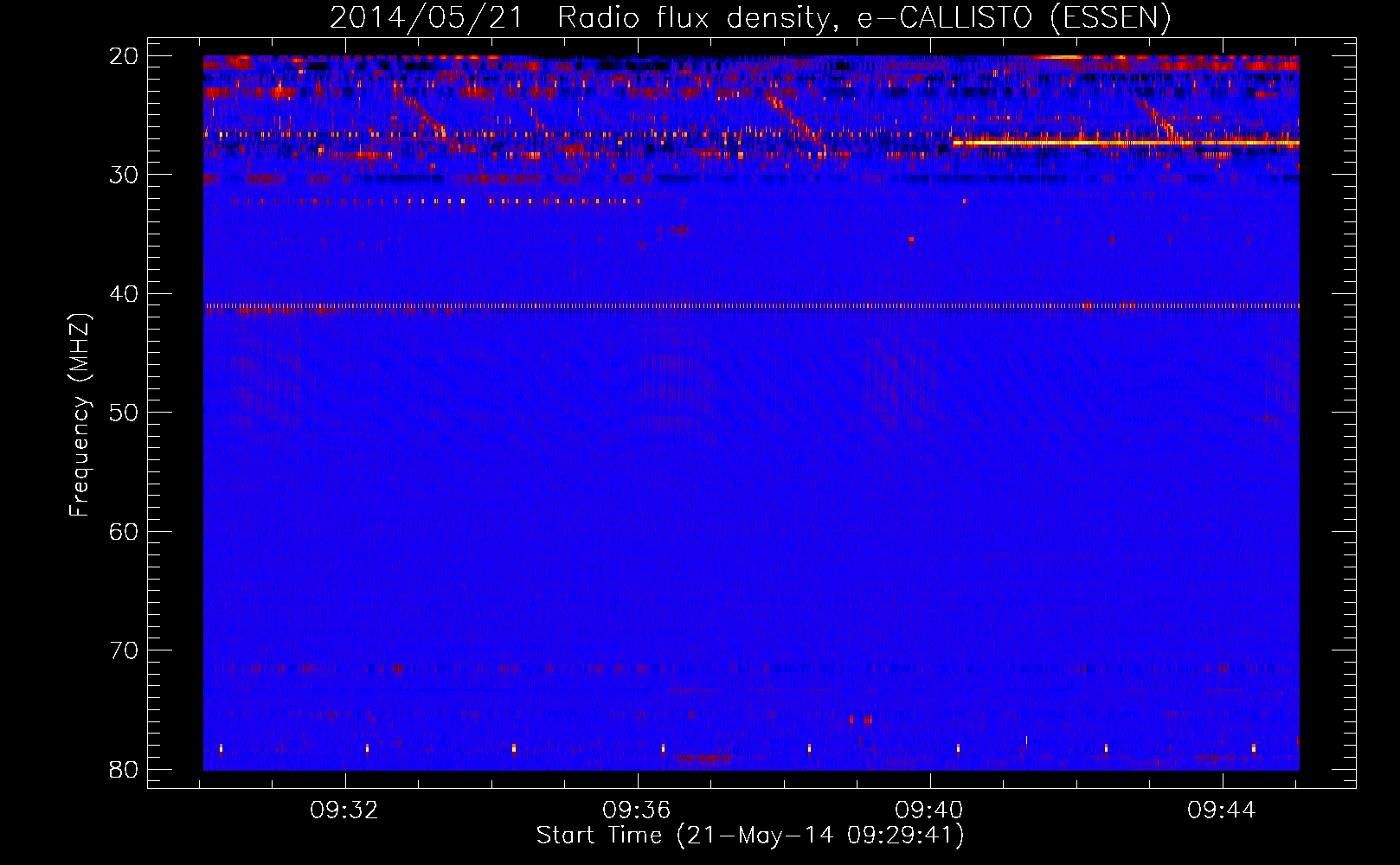Screen dimensions: 1400x865
Task: Click the frequency tick label 50
Action: pyautogui.click(x=125, y=413)
